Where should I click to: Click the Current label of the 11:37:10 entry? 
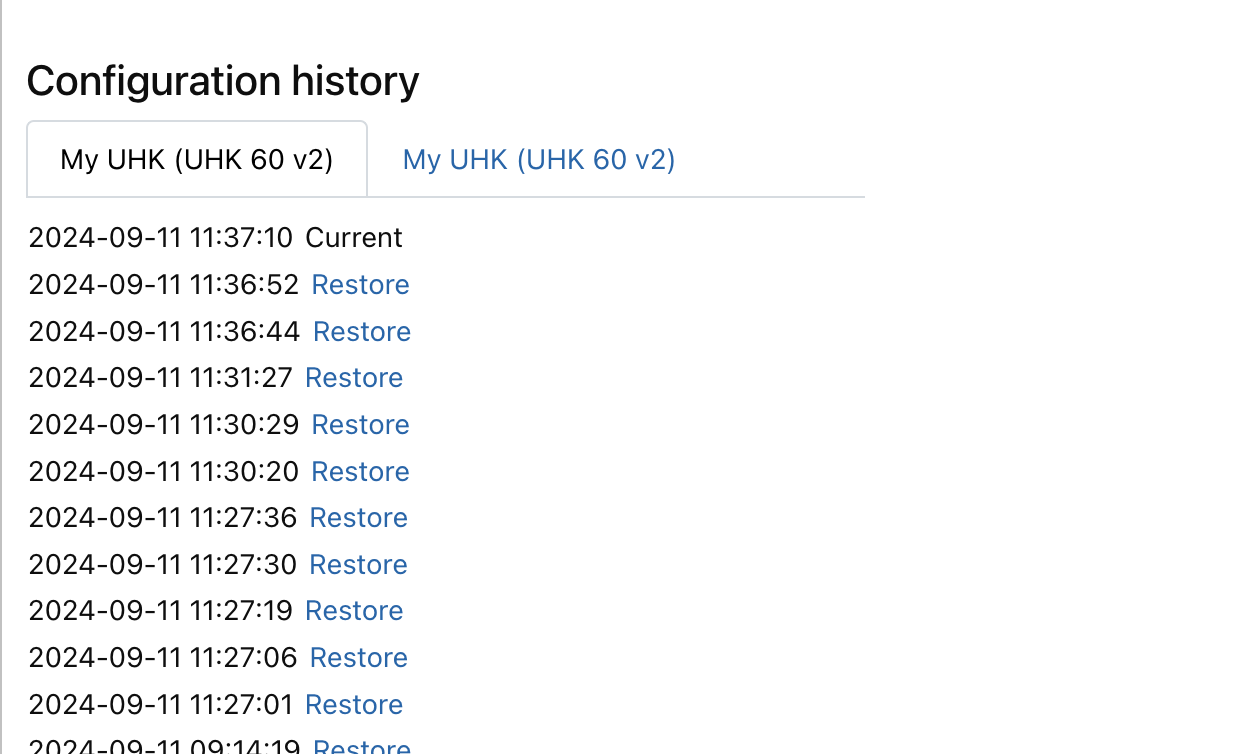[354, 238]
